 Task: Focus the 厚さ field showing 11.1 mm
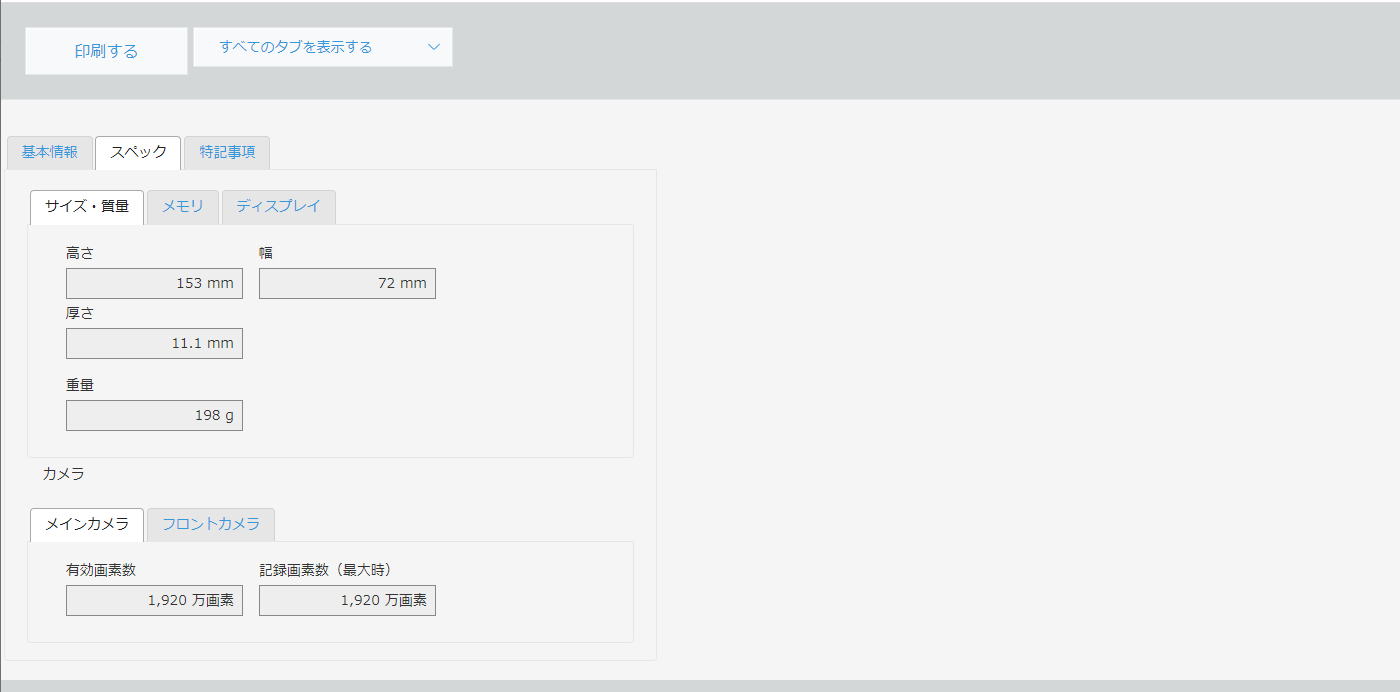154,343
